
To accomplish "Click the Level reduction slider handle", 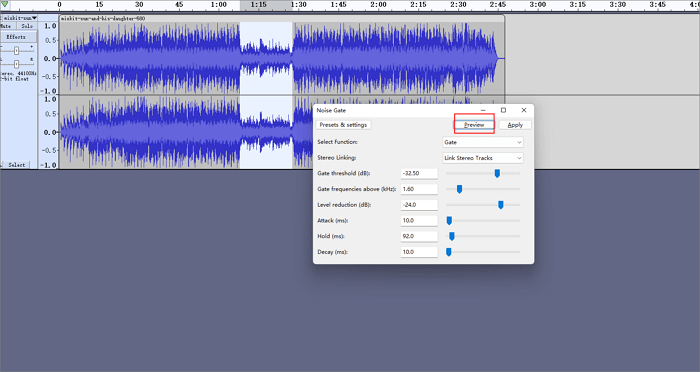I will click(x=500, y=205).
